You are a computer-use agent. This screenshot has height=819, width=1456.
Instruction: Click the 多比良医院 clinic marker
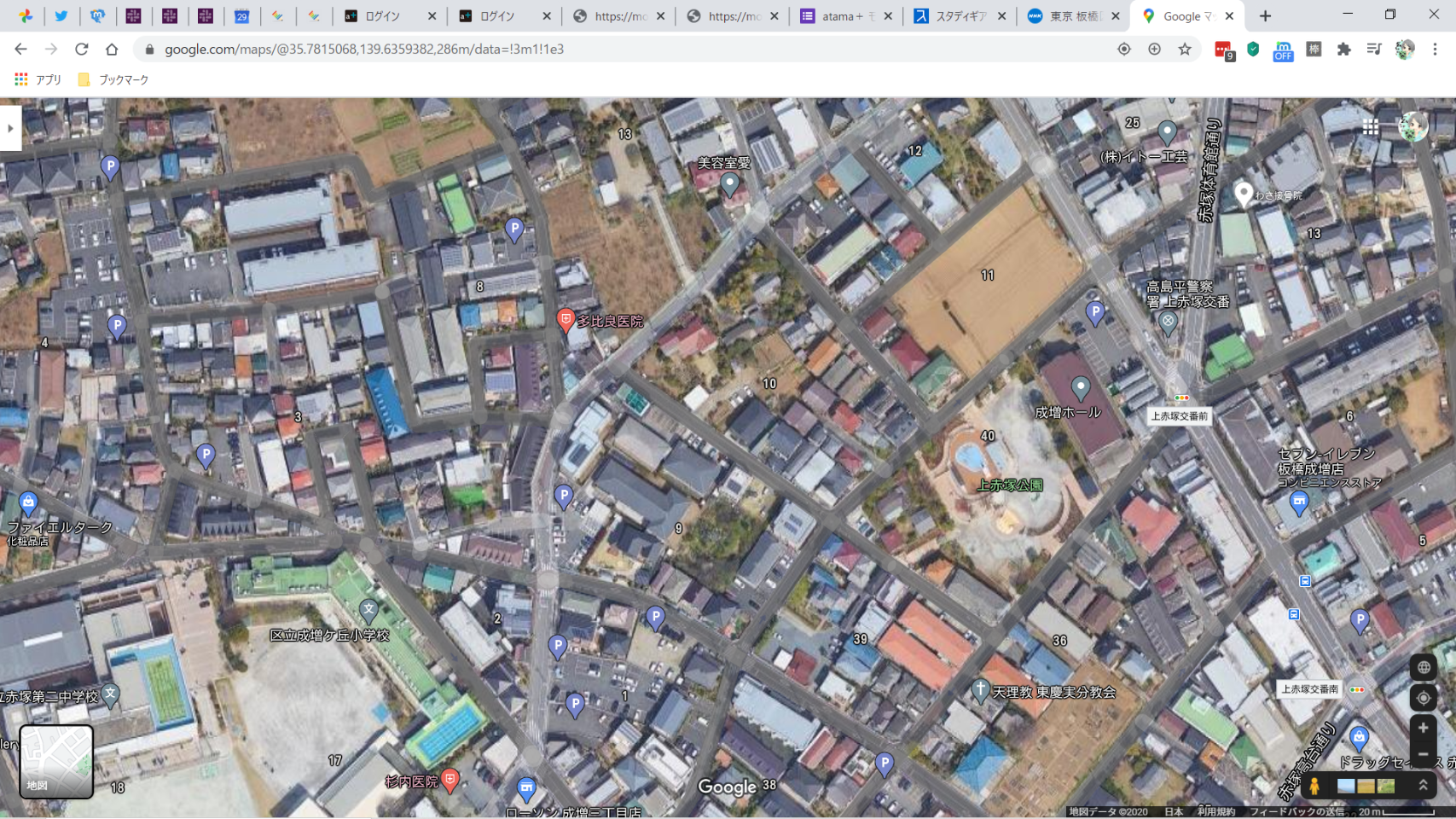565,320
